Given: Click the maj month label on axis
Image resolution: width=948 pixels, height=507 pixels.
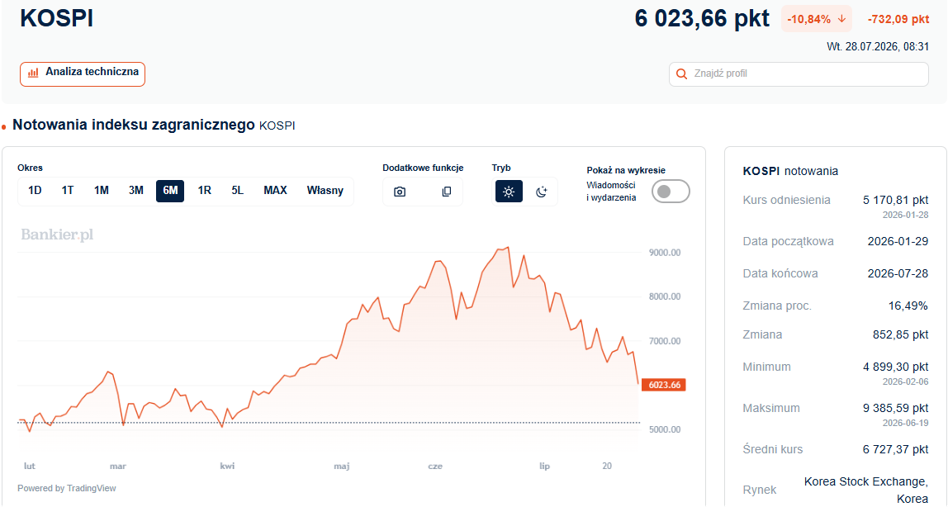Looking at the screenshot, I should click(342, 466).
